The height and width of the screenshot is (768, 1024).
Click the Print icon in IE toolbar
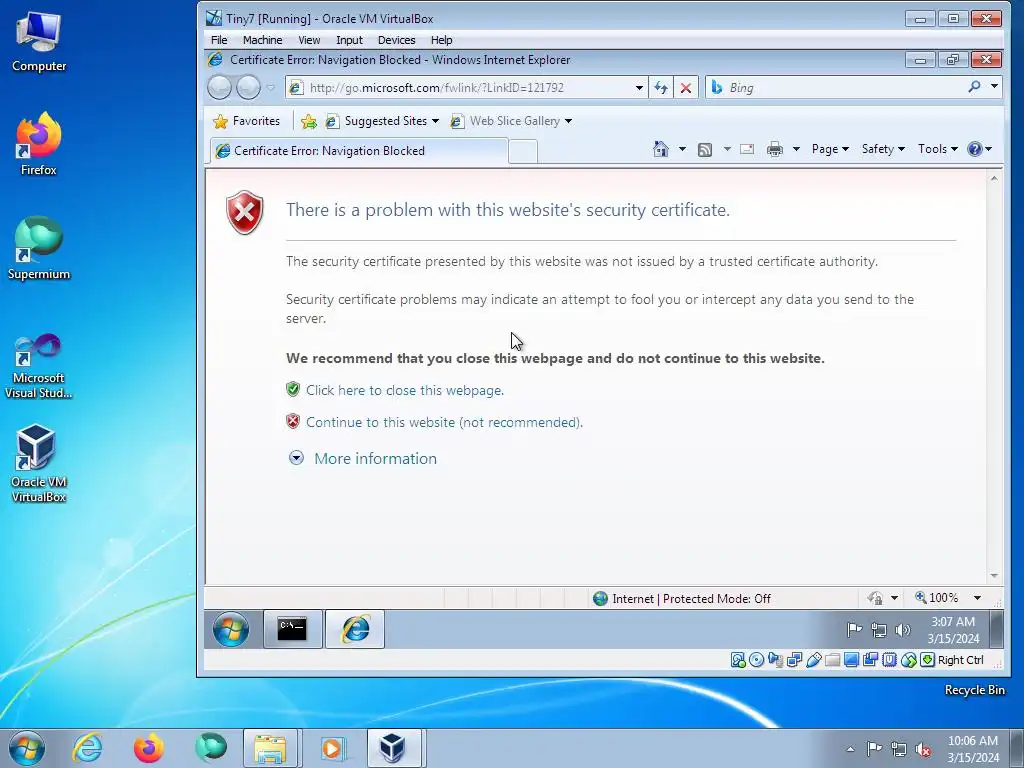pos(775,150)
